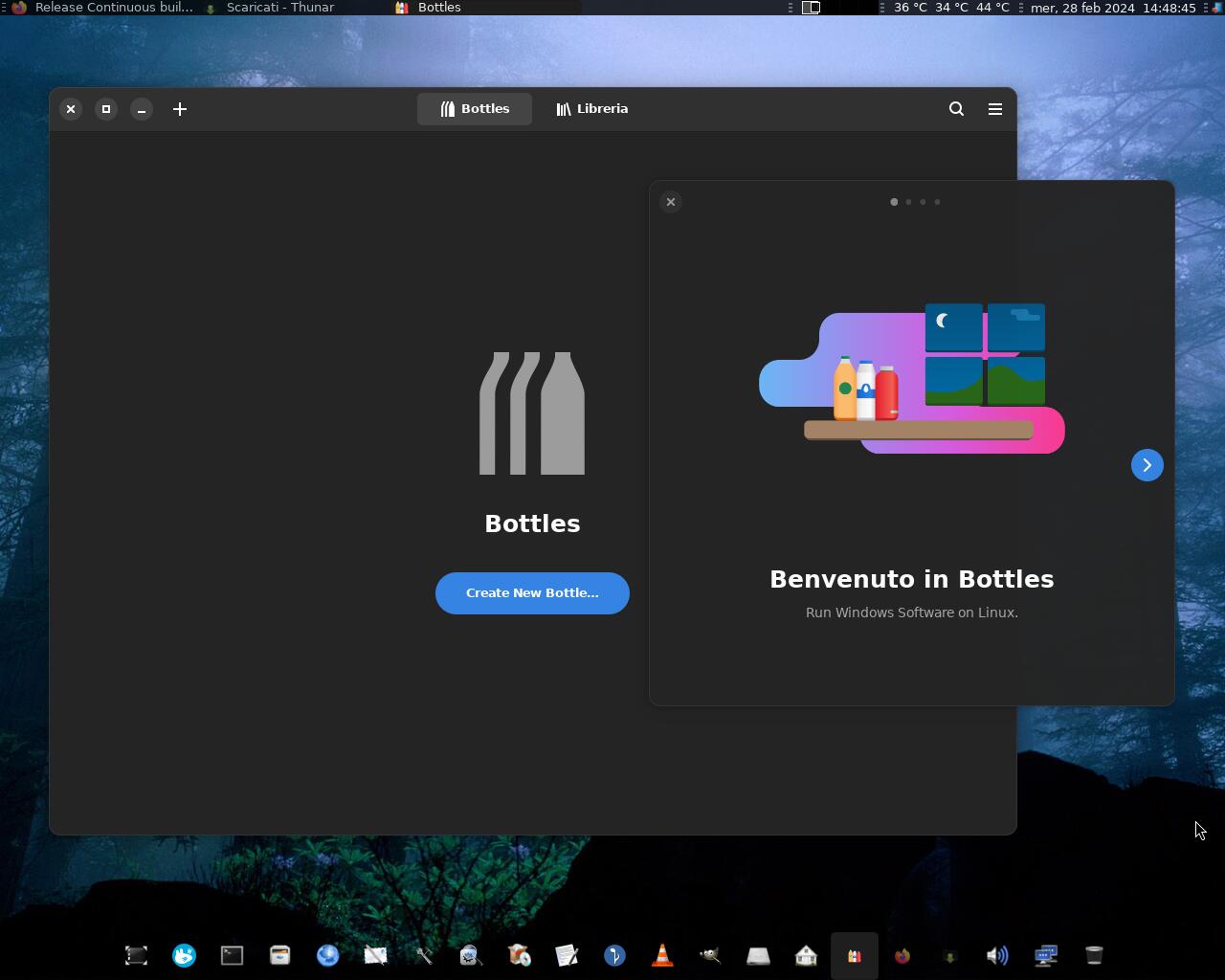Open the trash icon in dock
Viewport: 1225px width, 980px height.
[1093, 955]
